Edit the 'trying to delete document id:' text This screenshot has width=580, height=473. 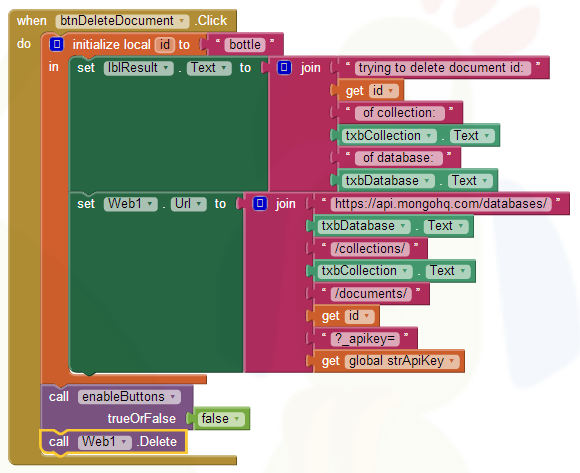(x=442, y=68)
